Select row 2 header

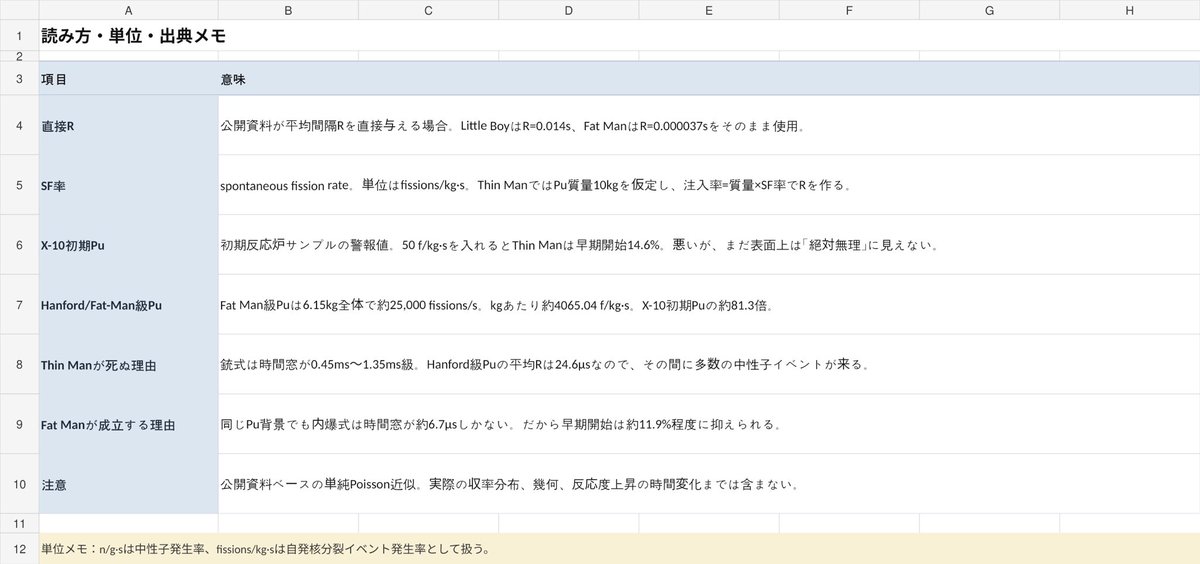[19, 56]
